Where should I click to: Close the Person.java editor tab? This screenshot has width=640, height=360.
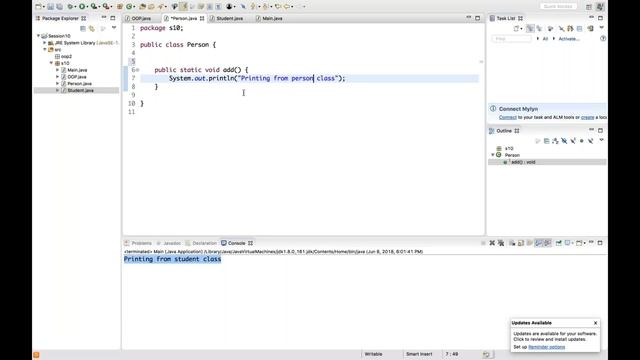pos(202,18)
